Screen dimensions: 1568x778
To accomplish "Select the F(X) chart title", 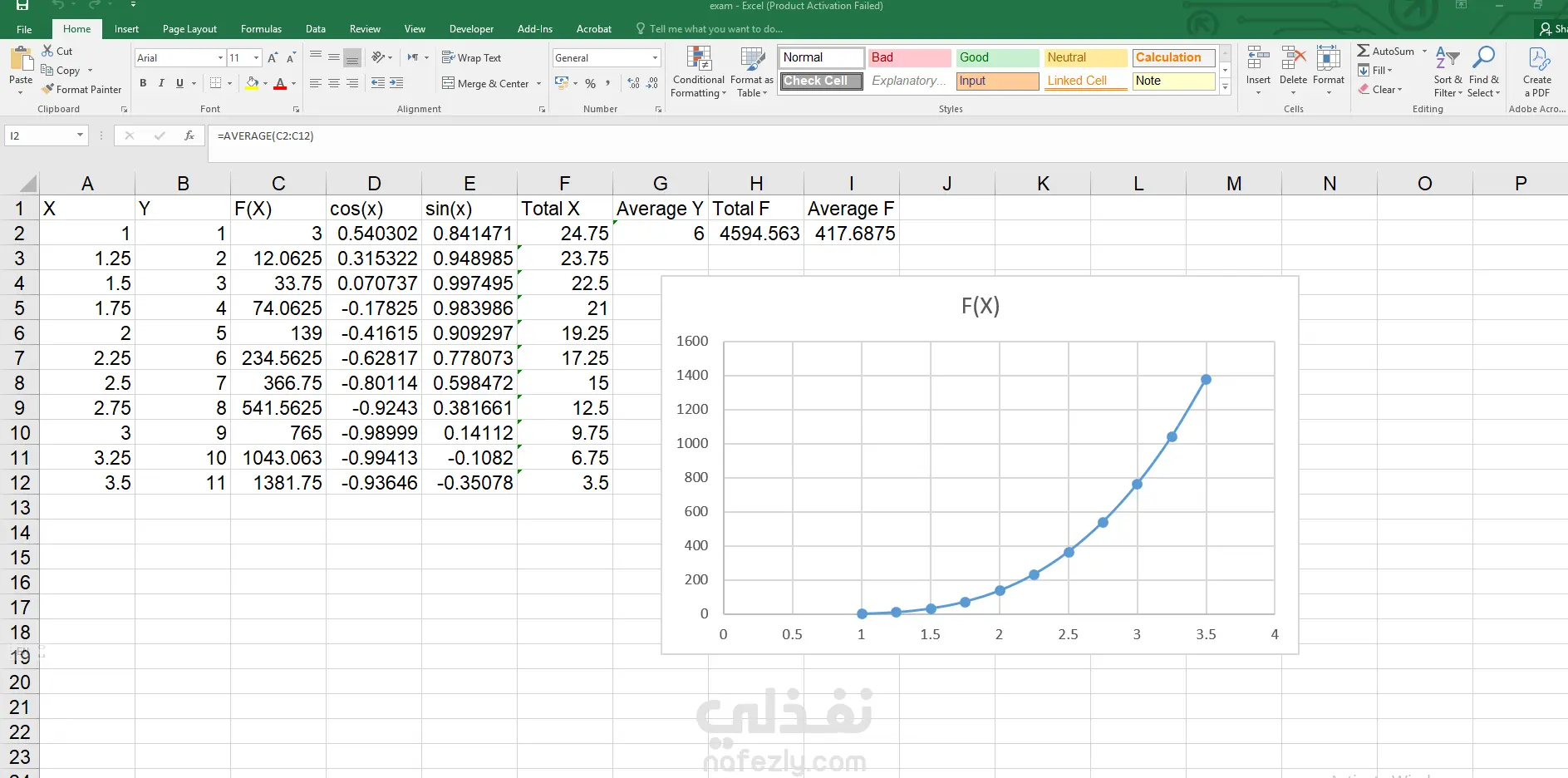I will 981,306.
